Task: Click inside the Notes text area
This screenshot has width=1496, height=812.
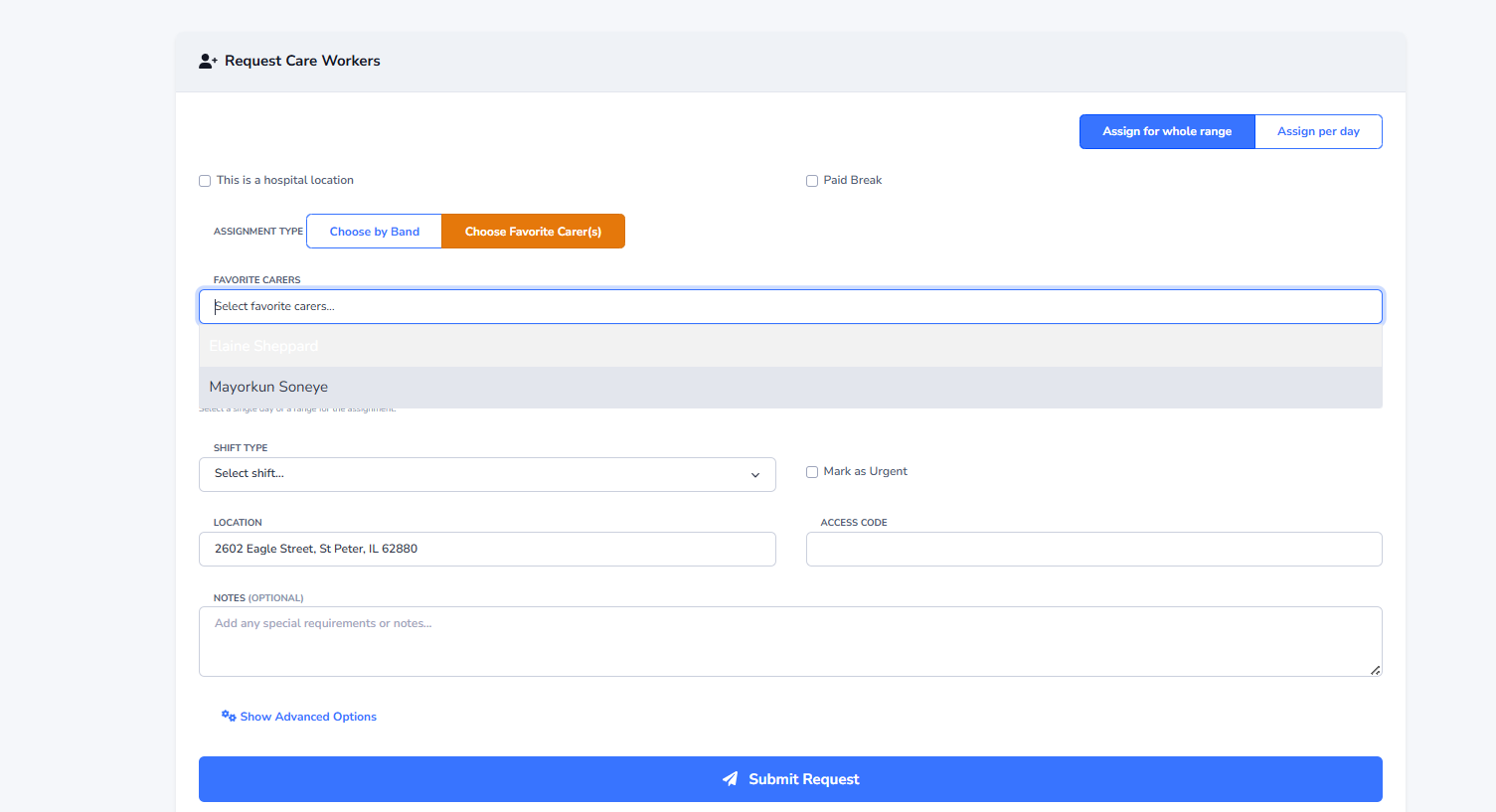Action: pos(790,641)
